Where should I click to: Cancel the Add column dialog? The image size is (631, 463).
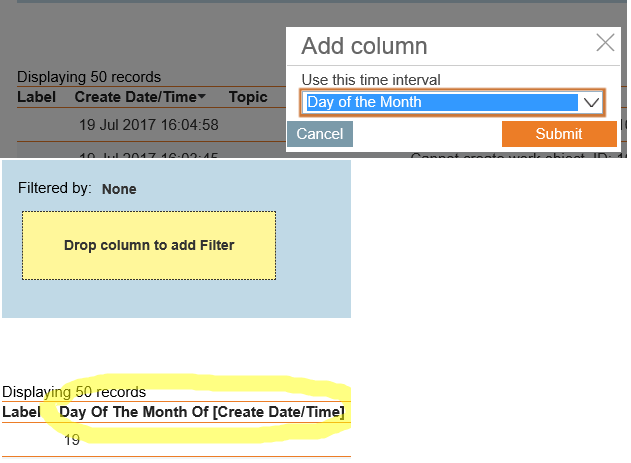pyautogui.click(x=320, y=134)
